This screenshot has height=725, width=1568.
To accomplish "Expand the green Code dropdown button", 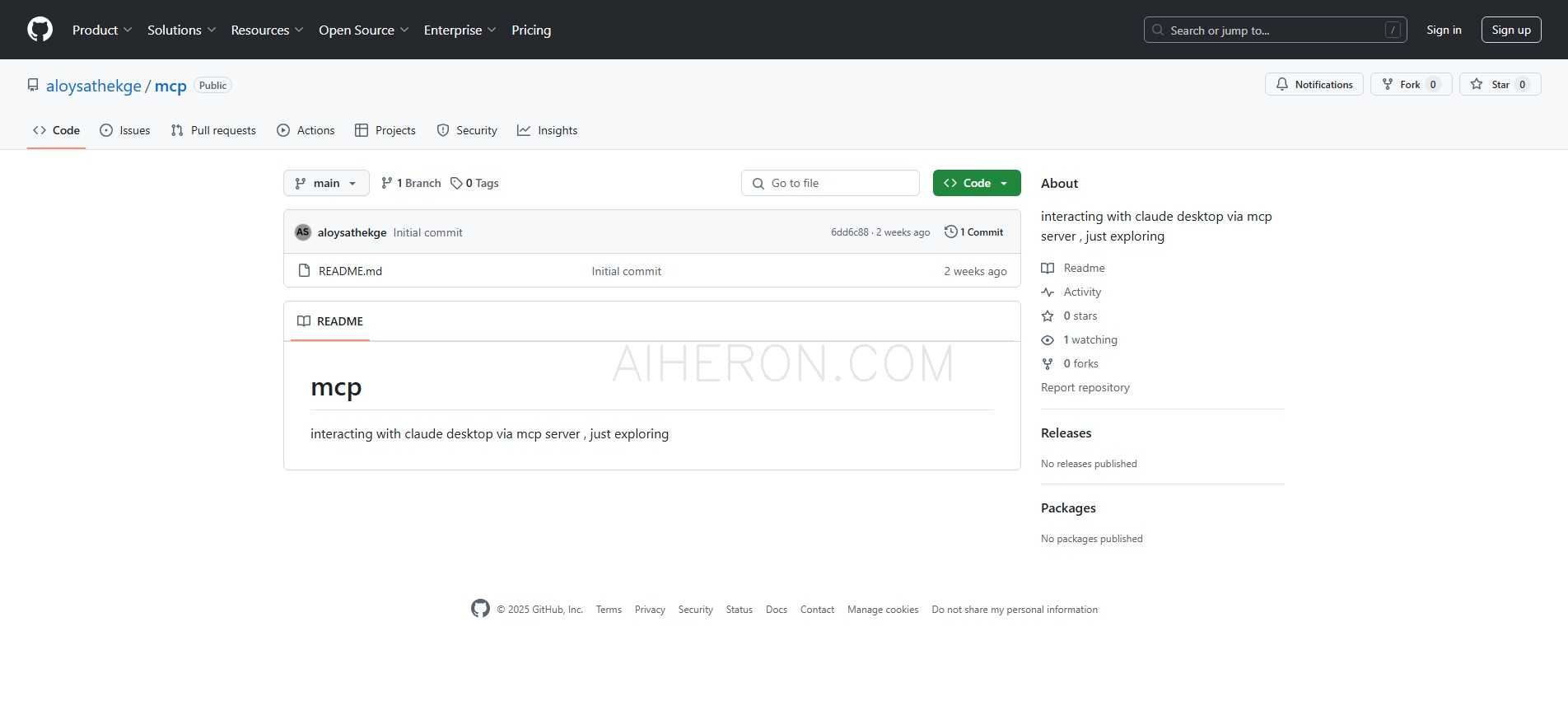I will (977, 183).
